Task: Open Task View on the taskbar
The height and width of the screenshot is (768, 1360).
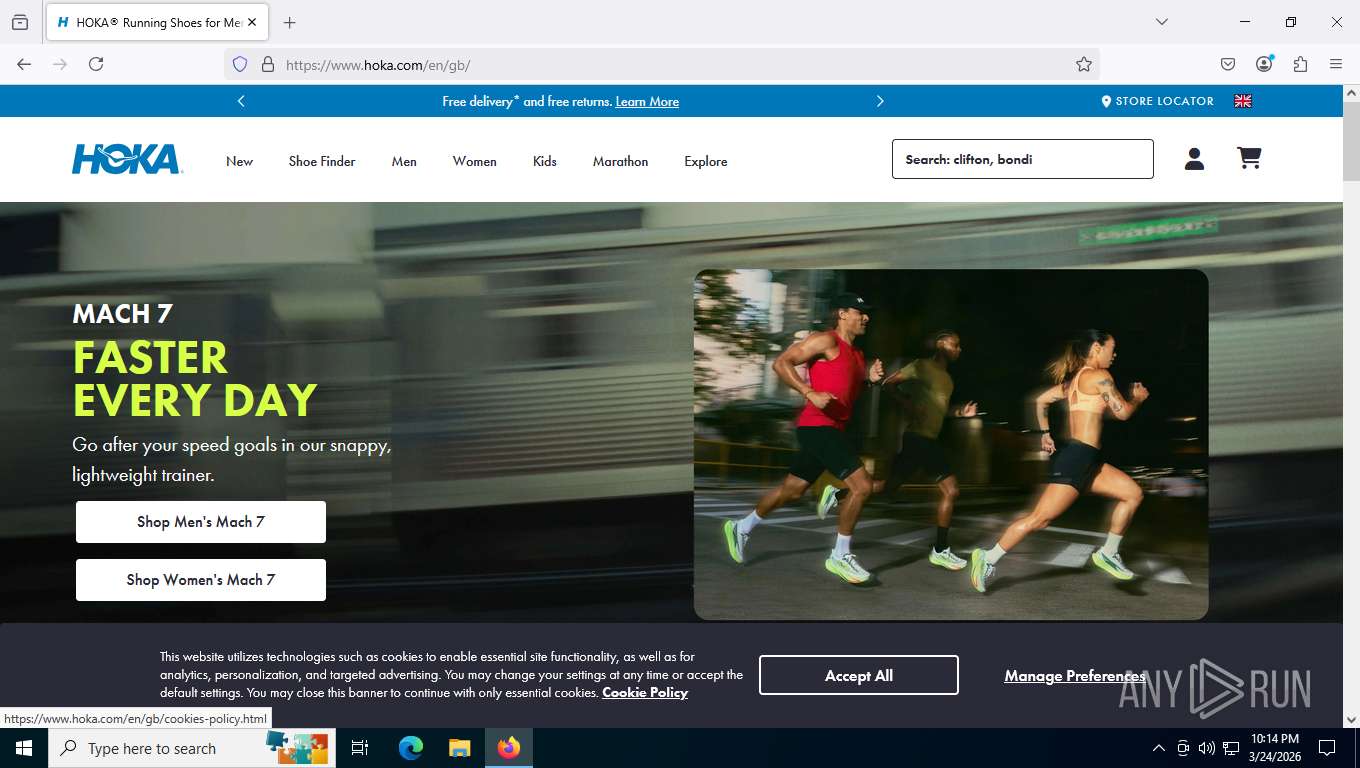Action: 360,748
